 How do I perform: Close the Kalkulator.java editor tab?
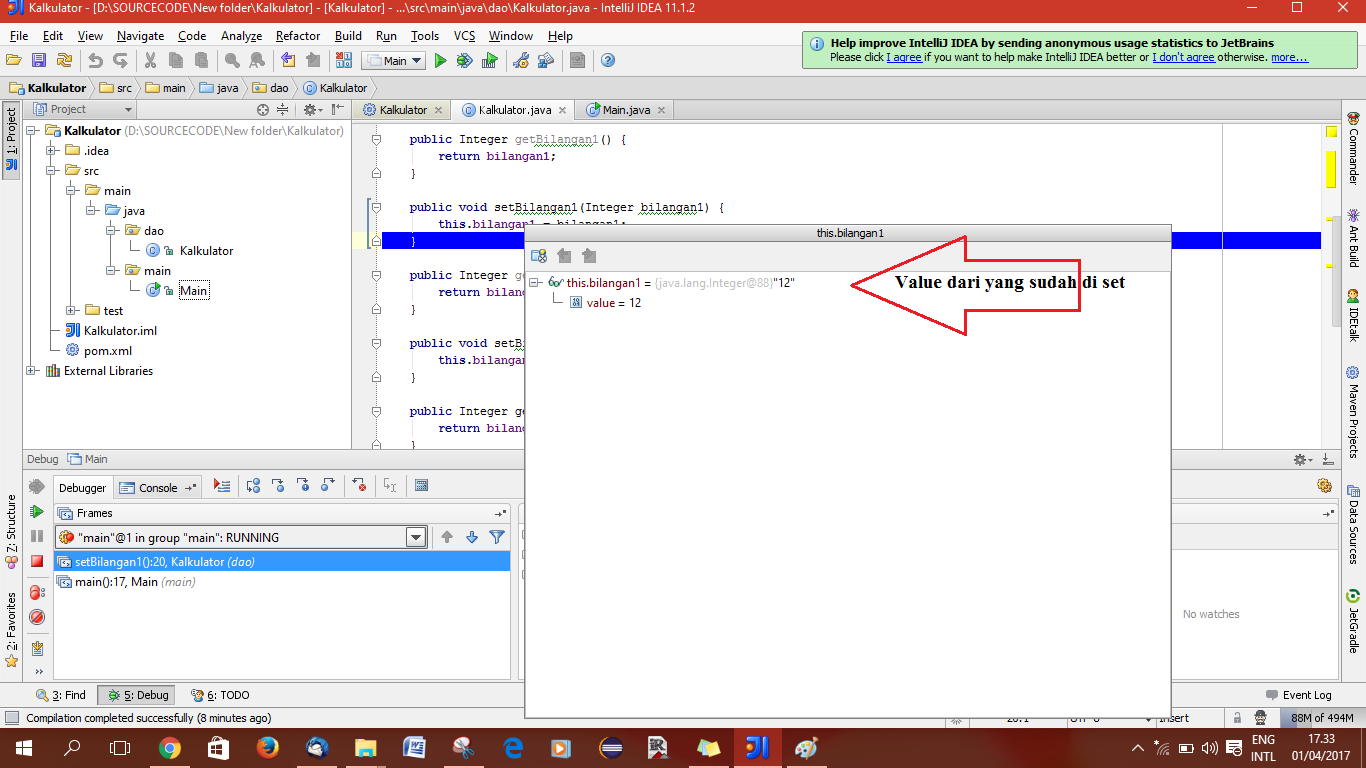coord(562,110)
